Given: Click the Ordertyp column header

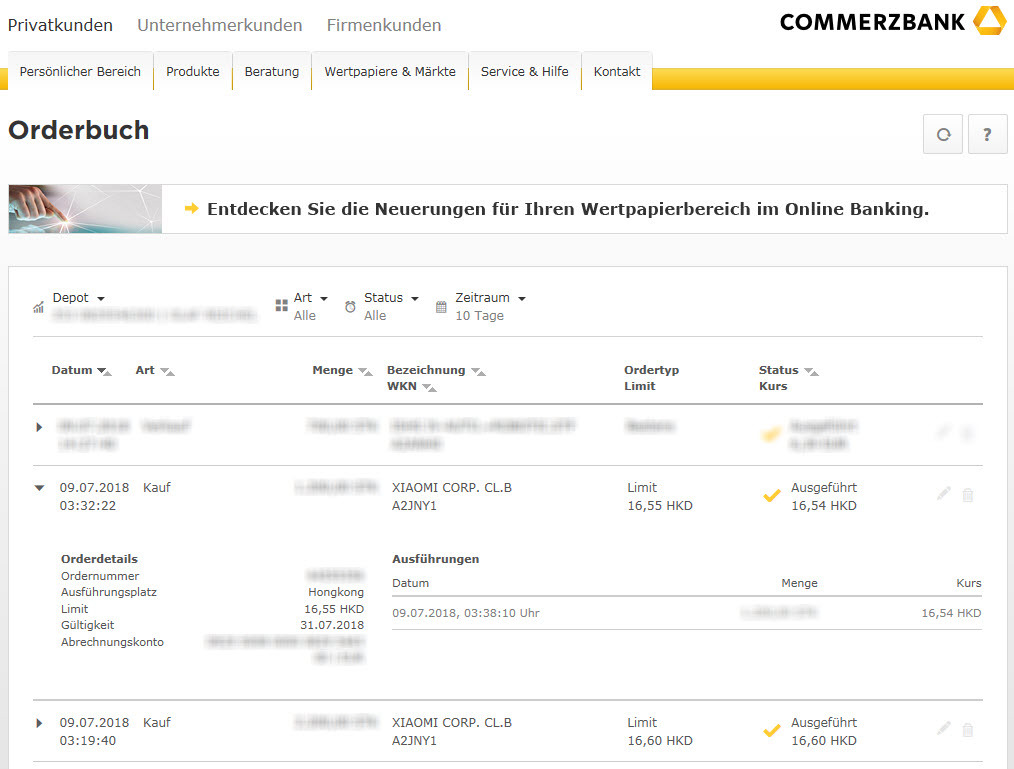Looking at the screenshot, I should (651, 370).
